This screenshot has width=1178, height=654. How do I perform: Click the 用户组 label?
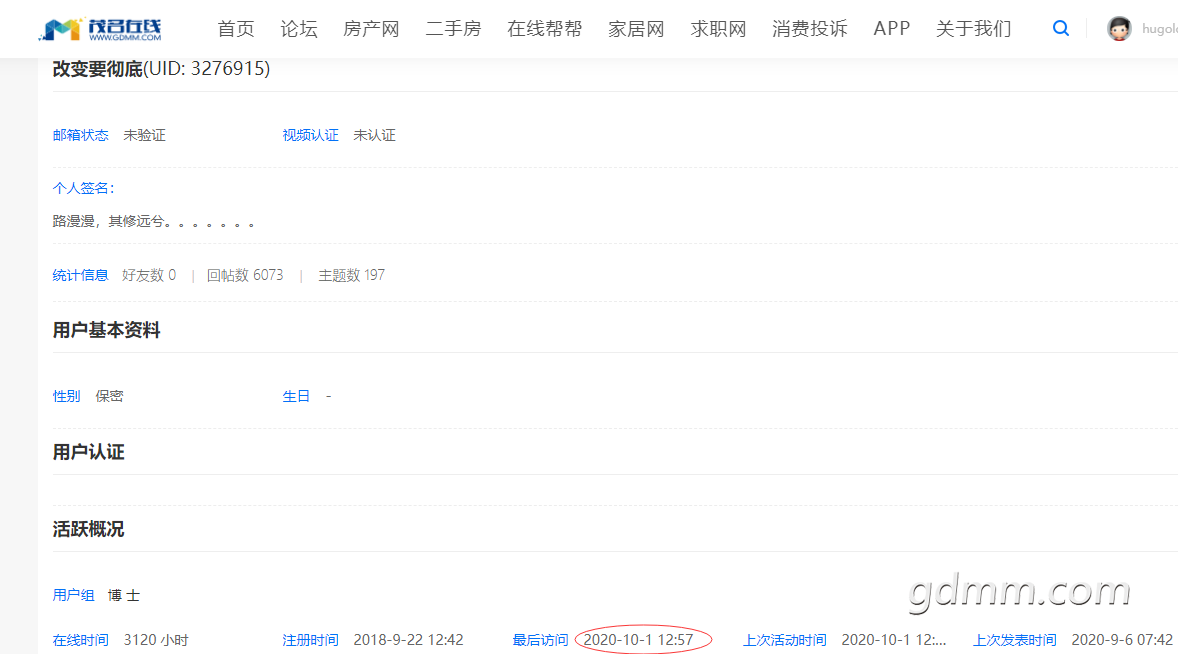tap(74, 595)
